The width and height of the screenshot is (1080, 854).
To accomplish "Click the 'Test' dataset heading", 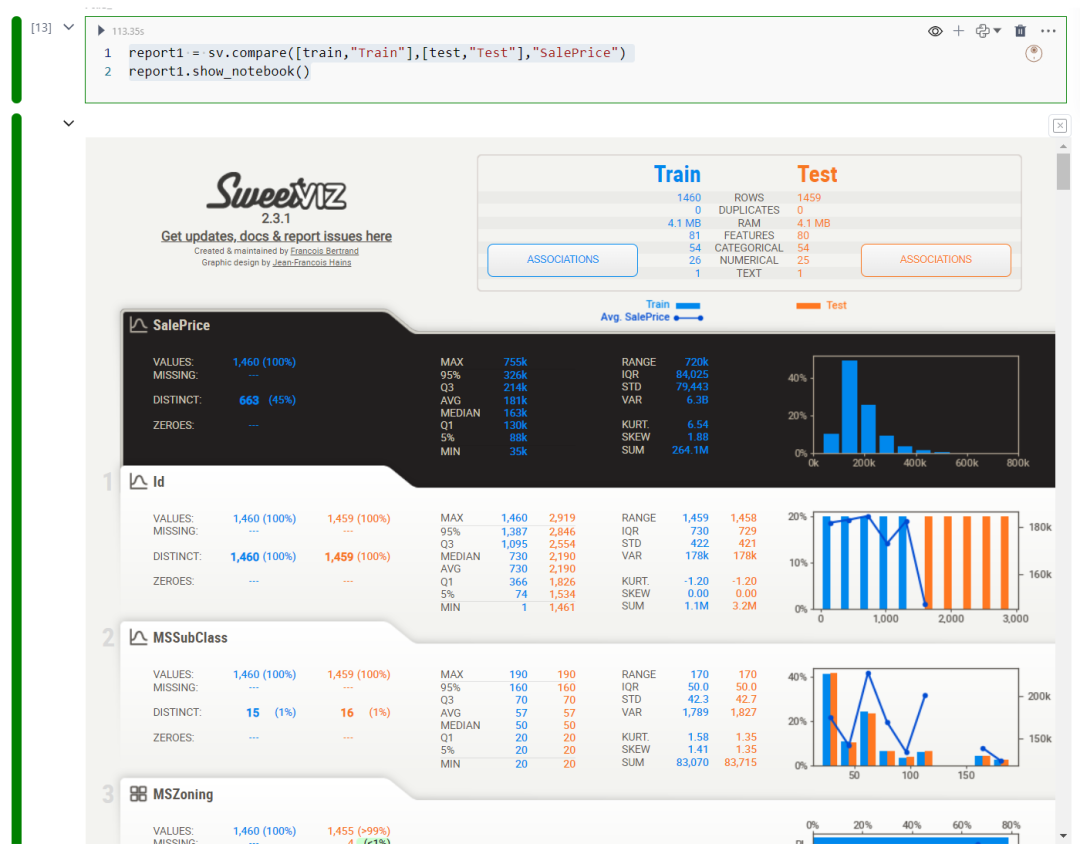I will coord(818,174).
